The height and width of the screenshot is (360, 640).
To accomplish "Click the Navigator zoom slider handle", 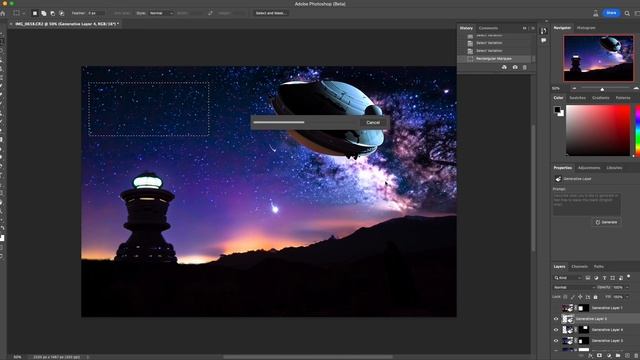I will pos(602,89).
